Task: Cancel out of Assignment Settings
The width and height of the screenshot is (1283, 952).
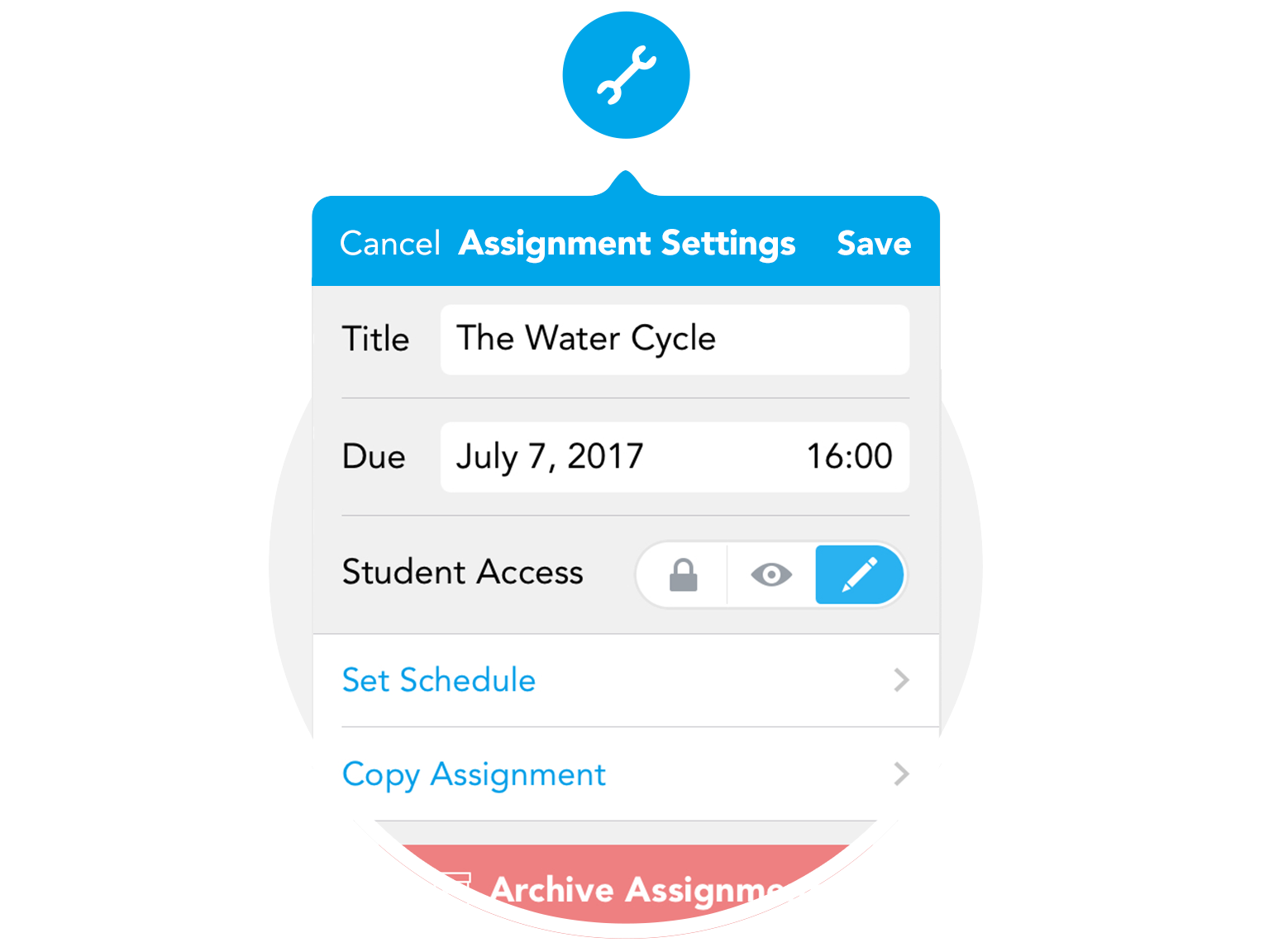Action: click(x=389, y=243)
